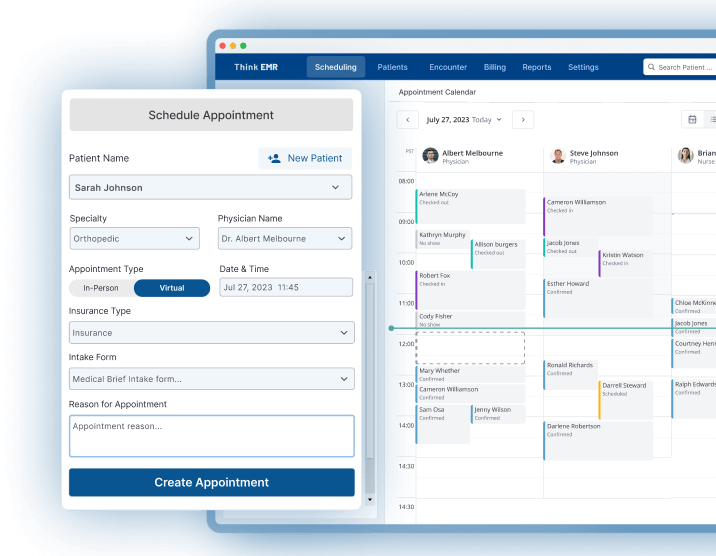Click Steve Johnson's avatar photo
Image resolution: width=716 pixels, height=556 pixels.
click(558, 156)
